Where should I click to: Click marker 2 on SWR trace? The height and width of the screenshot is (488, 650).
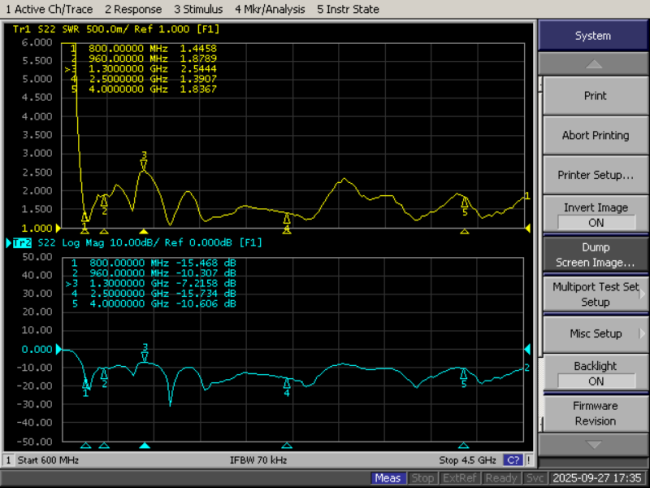(x=104, y=206)
